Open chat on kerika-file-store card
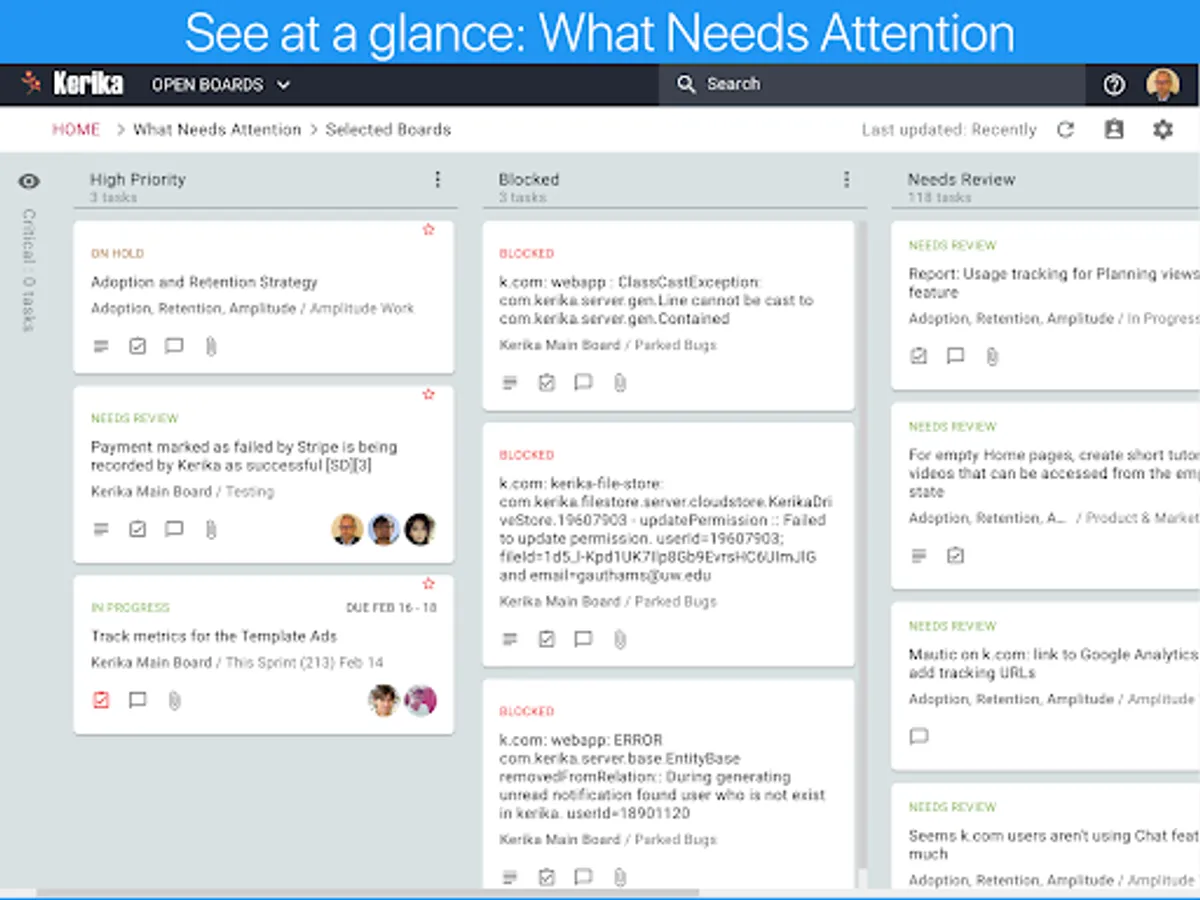 583,639
